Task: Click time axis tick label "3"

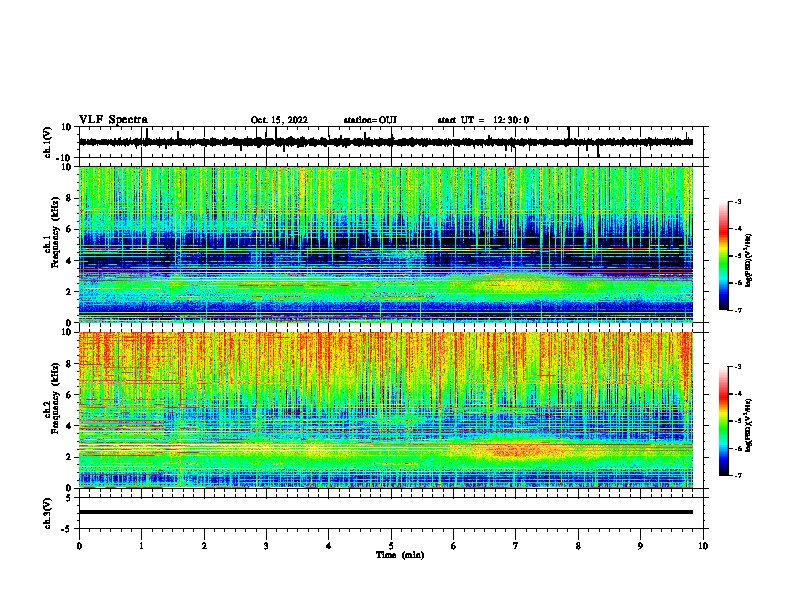Action: click(x=266, y=546)
